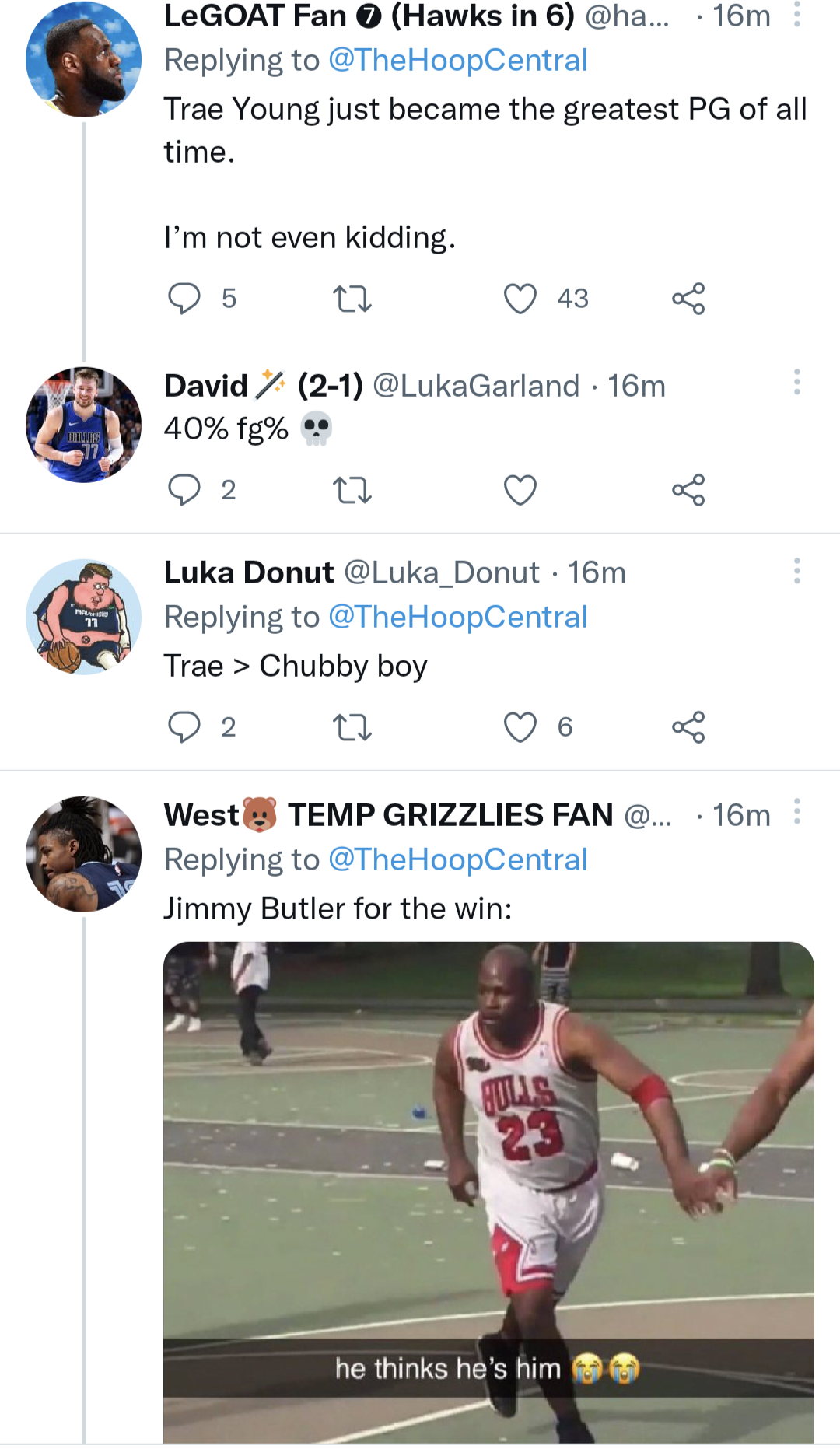Open West TEMP GRIZZLIES FAN's avatar
Image resolution: width=840 pixels, height=1456 pixels.
coord(84,854)
